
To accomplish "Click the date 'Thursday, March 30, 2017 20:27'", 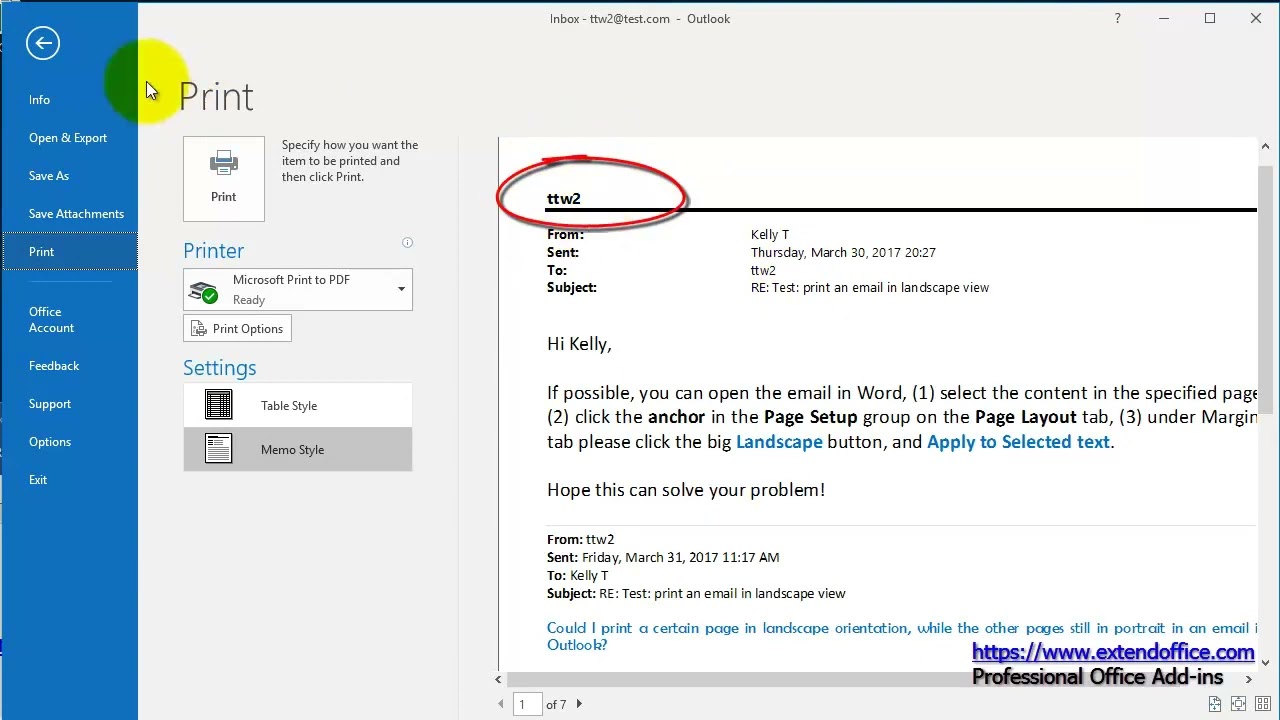I will pos(843,253).
